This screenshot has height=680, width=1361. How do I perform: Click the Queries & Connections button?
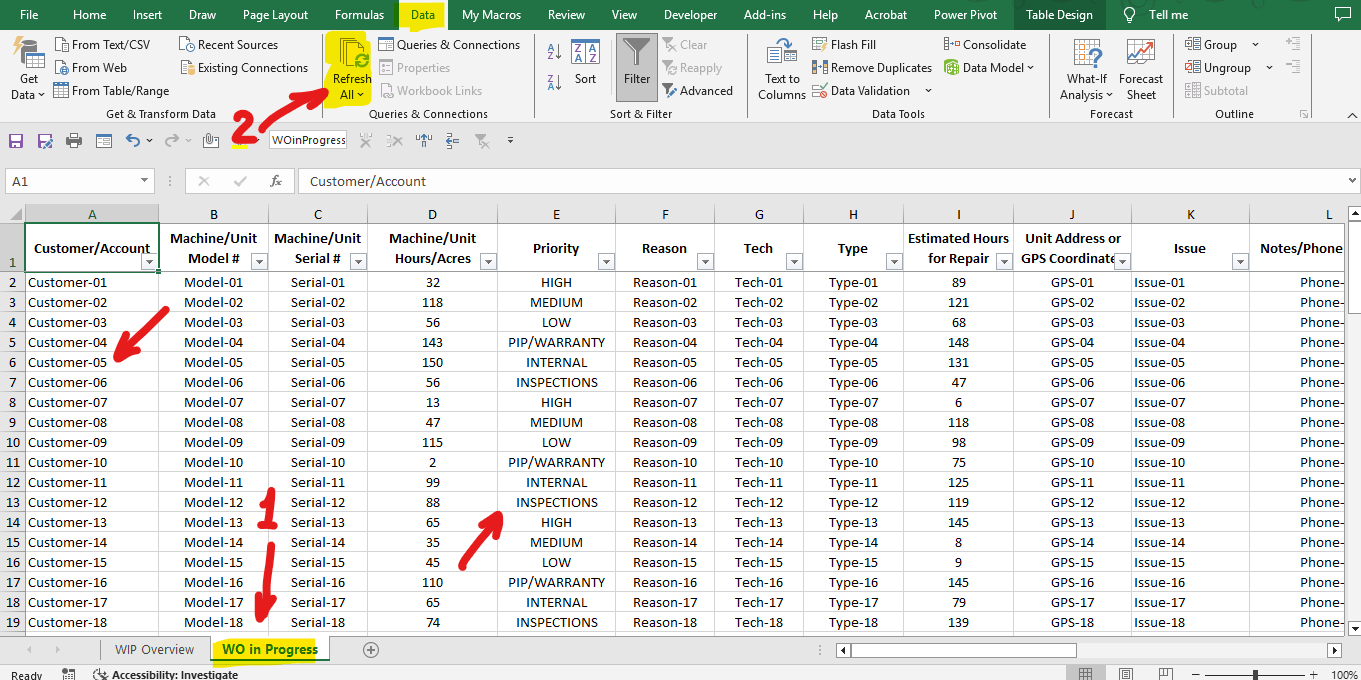point(450,44)
